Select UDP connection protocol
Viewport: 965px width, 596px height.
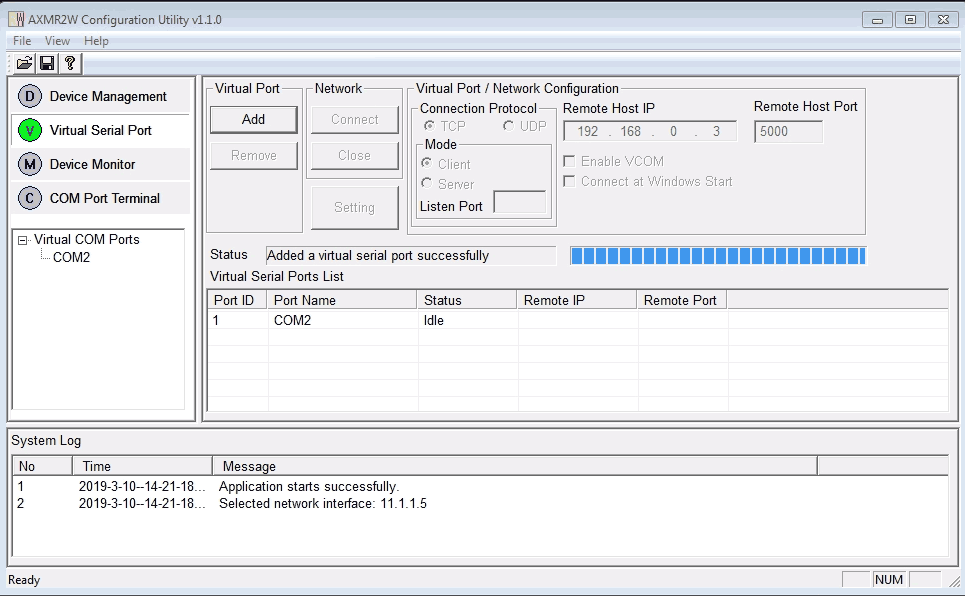tap(508, 126)
